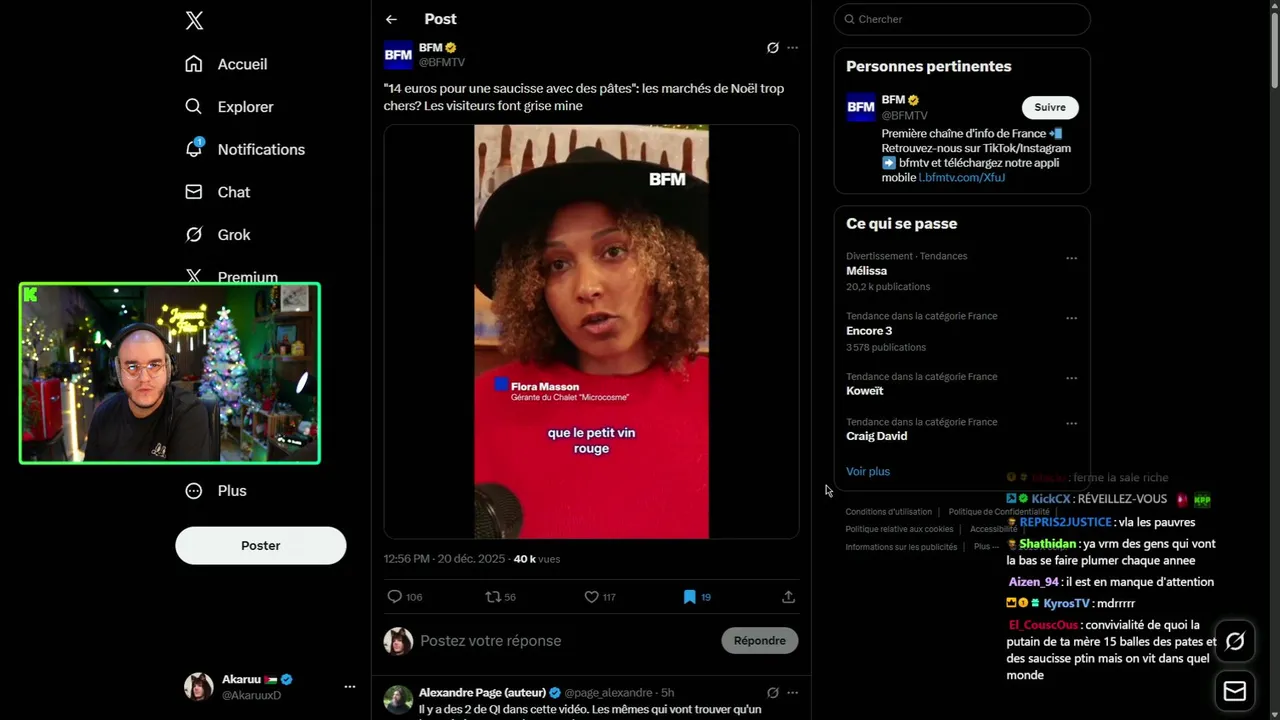Open Politique relative aux cookies link
This screenshot has height=720, width=1280.
pos(899,529)
